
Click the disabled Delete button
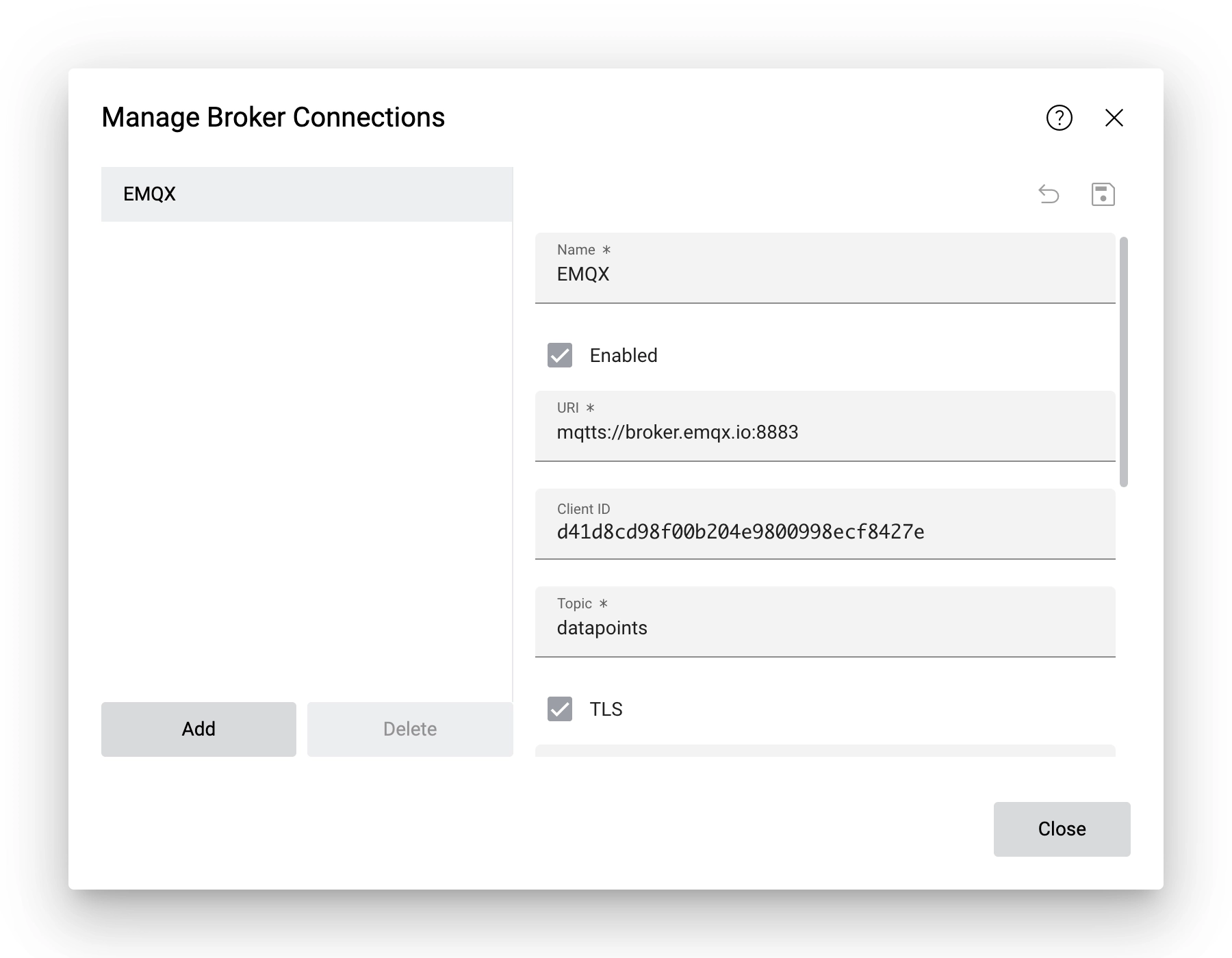[x=409, y=729]
